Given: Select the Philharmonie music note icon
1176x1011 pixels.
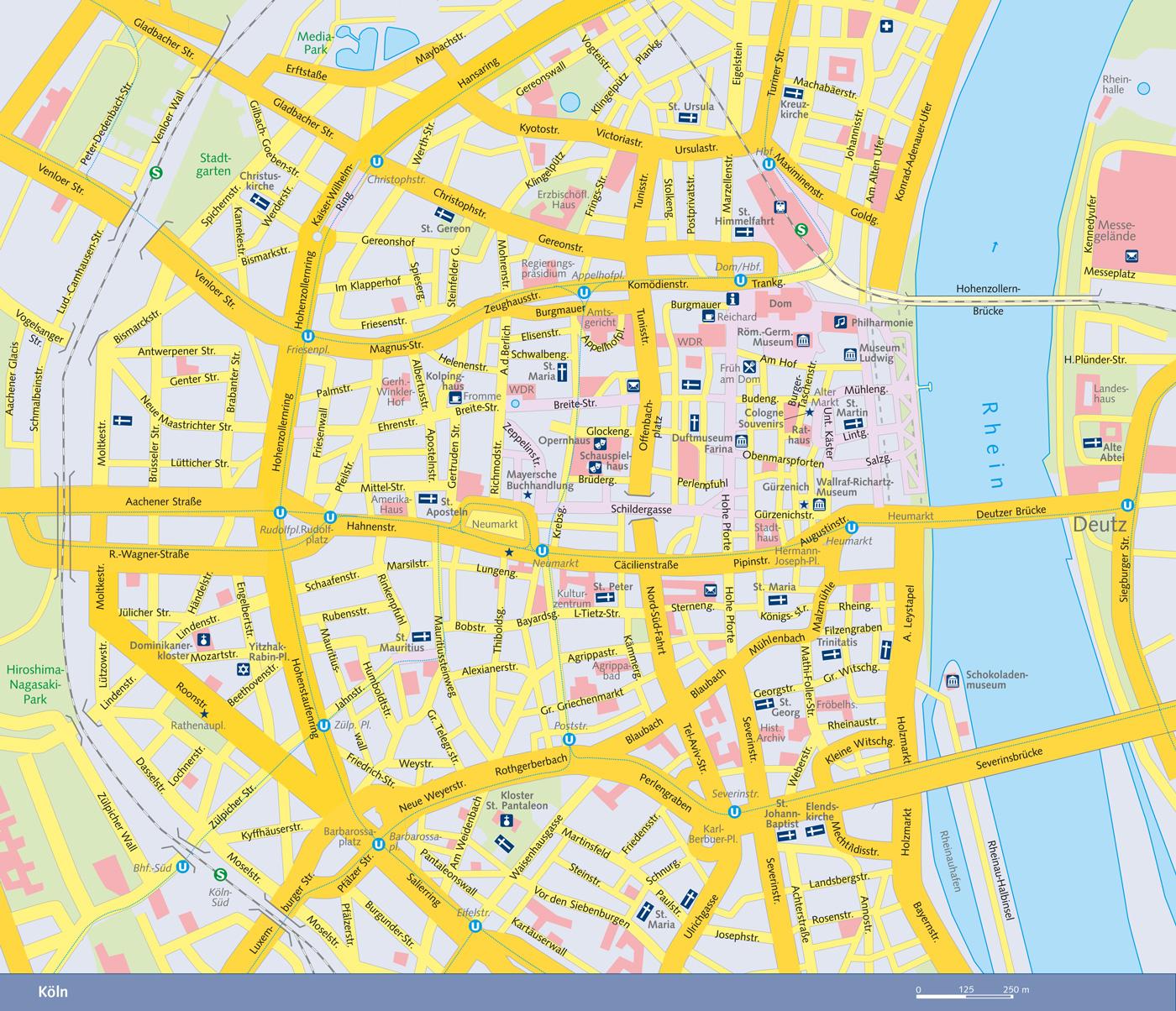Looking at the screenshot, I should pos(839,322).
